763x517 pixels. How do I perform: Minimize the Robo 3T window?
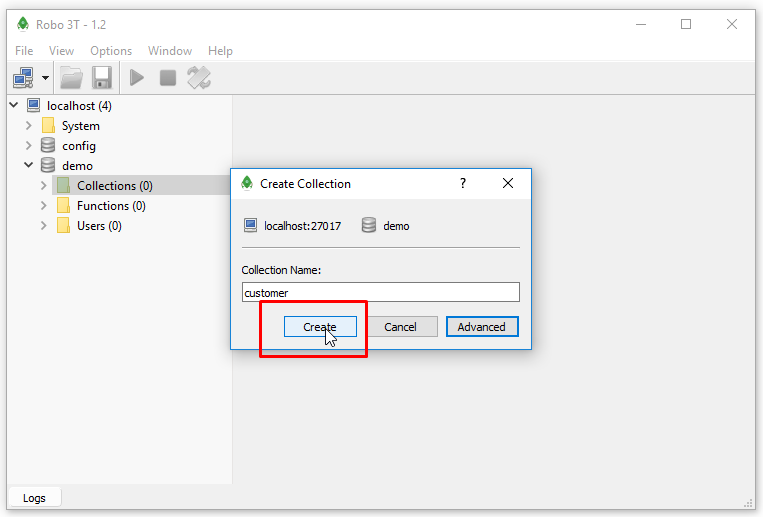pyautogui.click(x=641, y=24)
